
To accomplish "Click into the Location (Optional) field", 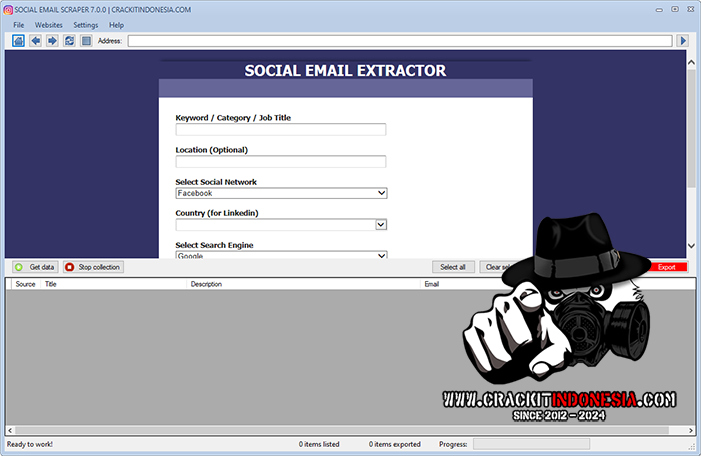I will pyautogui.click(x=280, y=161).
